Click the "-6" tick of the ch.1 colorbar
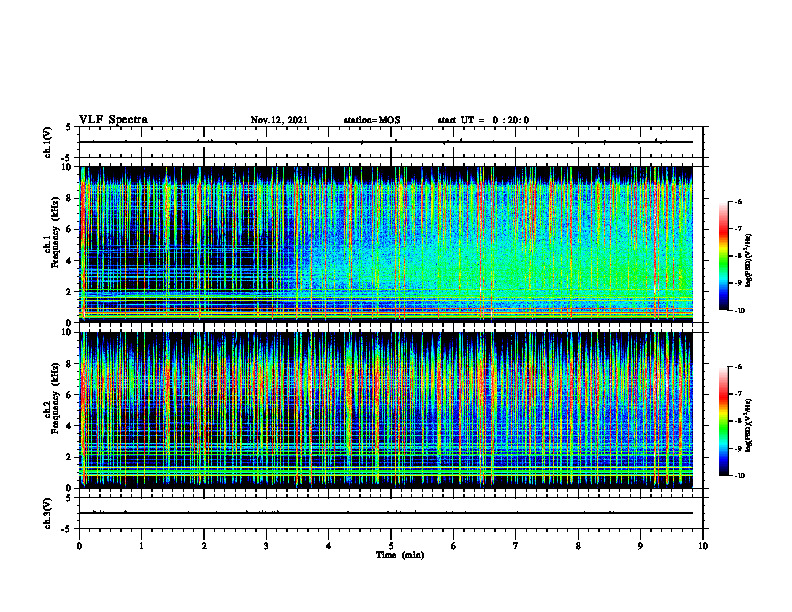Image resolution: width=792 pixels, height=612 pixels. [738, 202]
